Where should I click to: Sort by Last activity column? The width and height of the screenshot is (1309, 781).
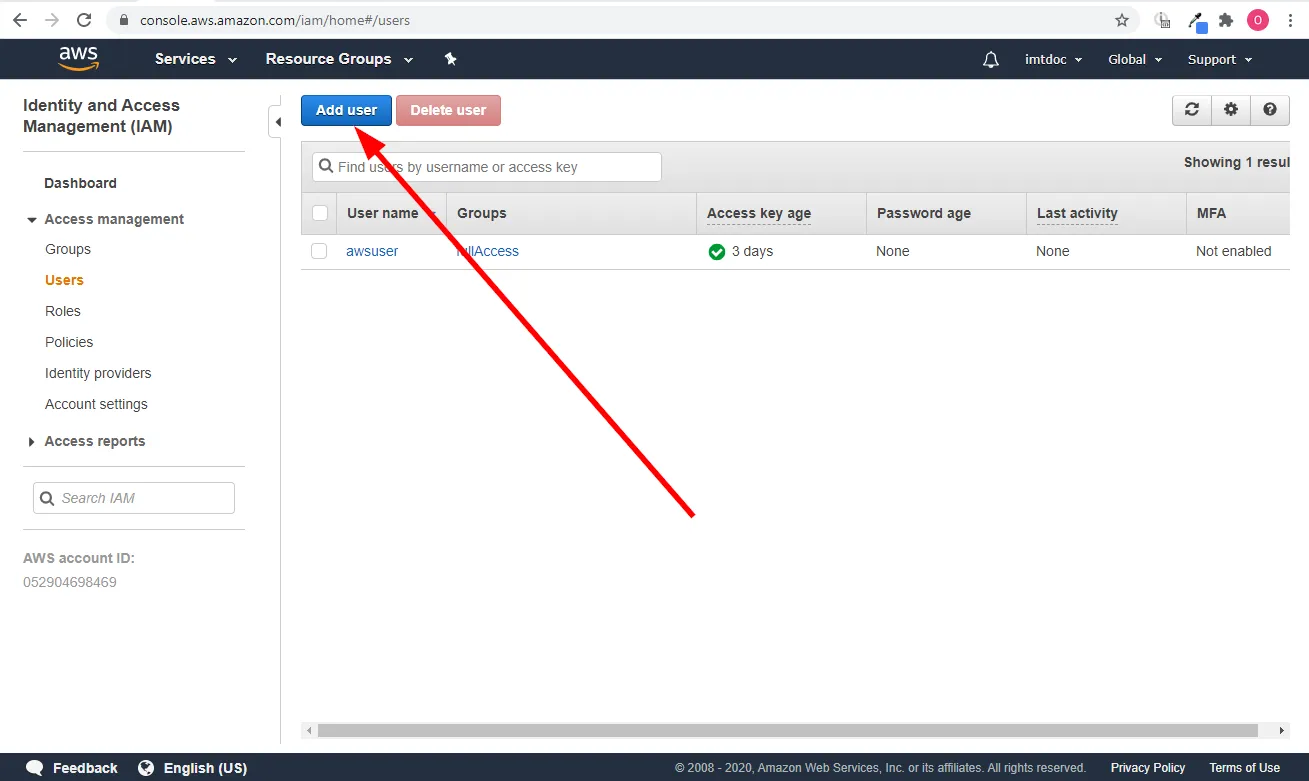(1077, 213)
